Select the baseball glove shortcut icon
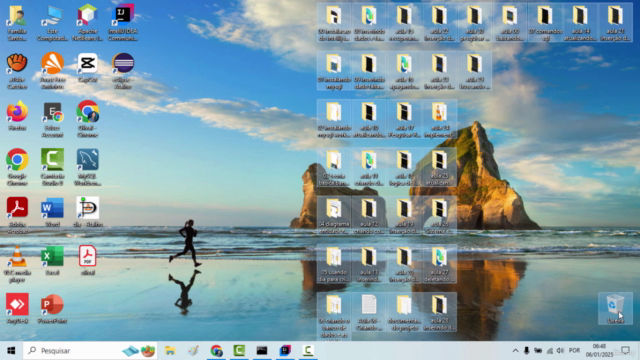The width and height of the screenshot is (640, 360). click(x=17, y=71)
